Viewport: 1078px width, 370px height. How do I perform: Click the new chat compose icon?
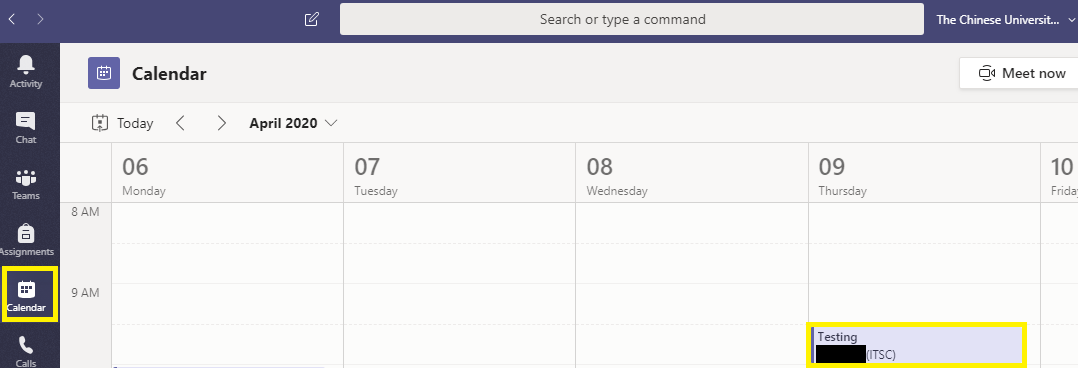coord(311,19)
